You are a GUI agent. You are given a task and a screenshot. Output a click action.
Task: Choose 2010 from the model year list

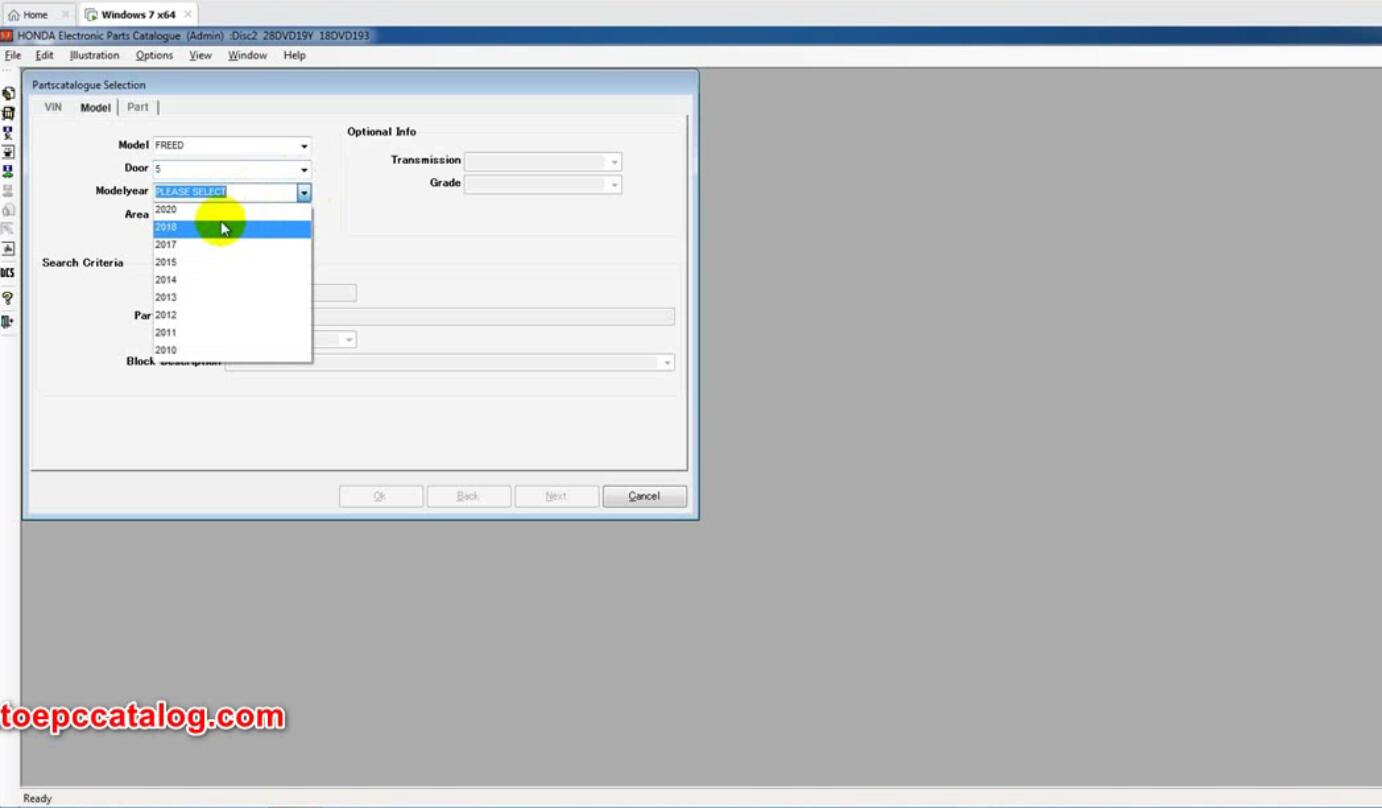click(x=232, y=351)
